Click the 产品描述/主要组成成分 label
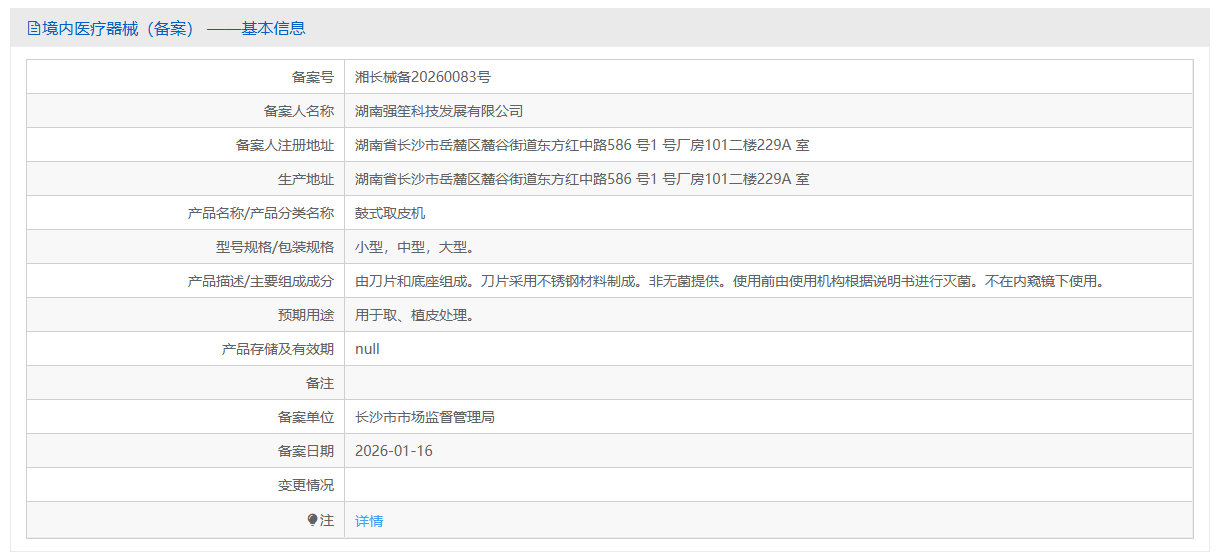Viewport: 1217px width, 560px height. click(261, 281)
